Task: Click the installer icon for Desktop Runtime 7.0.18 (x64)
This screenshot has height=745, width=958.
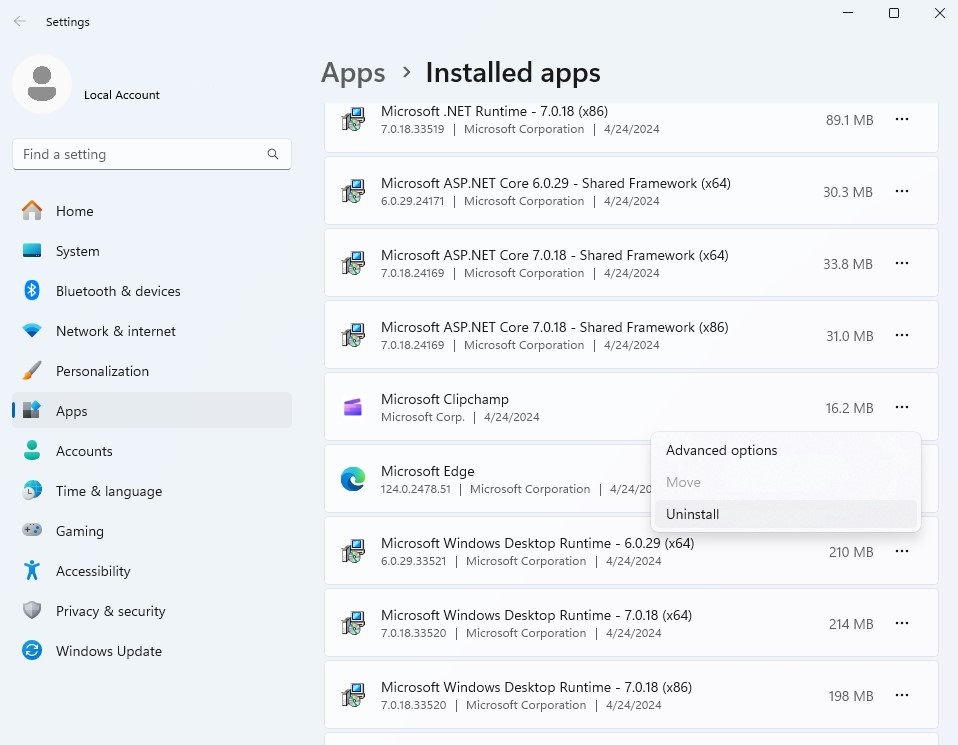Action: pyautogui.click(x=353, y=623)
